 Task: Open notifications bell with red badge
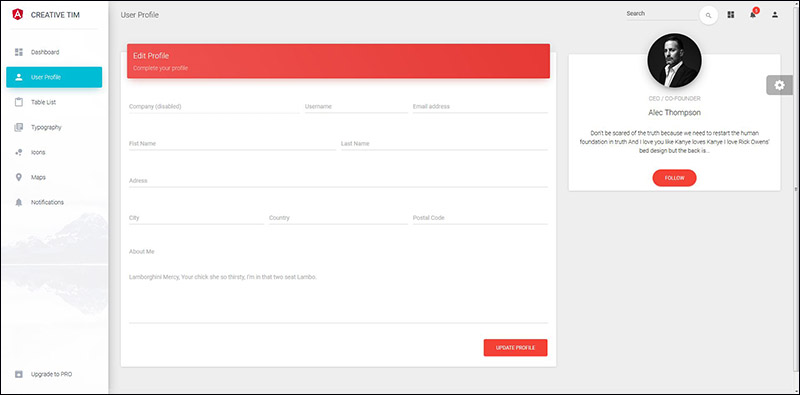click(753, 14)
